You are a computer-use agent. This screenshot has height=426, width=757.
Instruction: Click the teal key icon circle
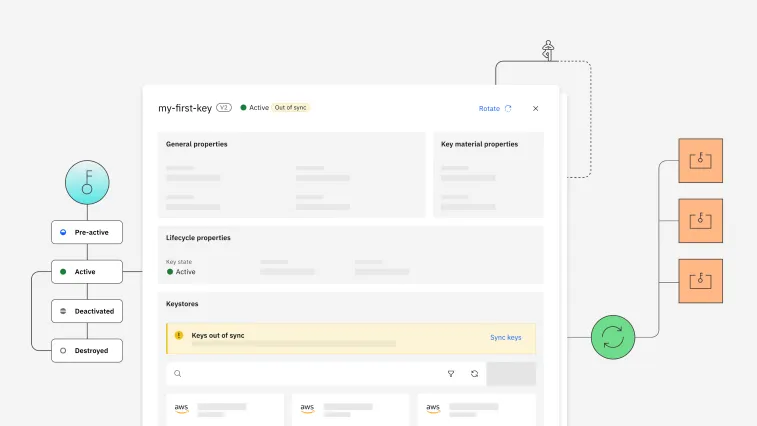click(87, 183)
